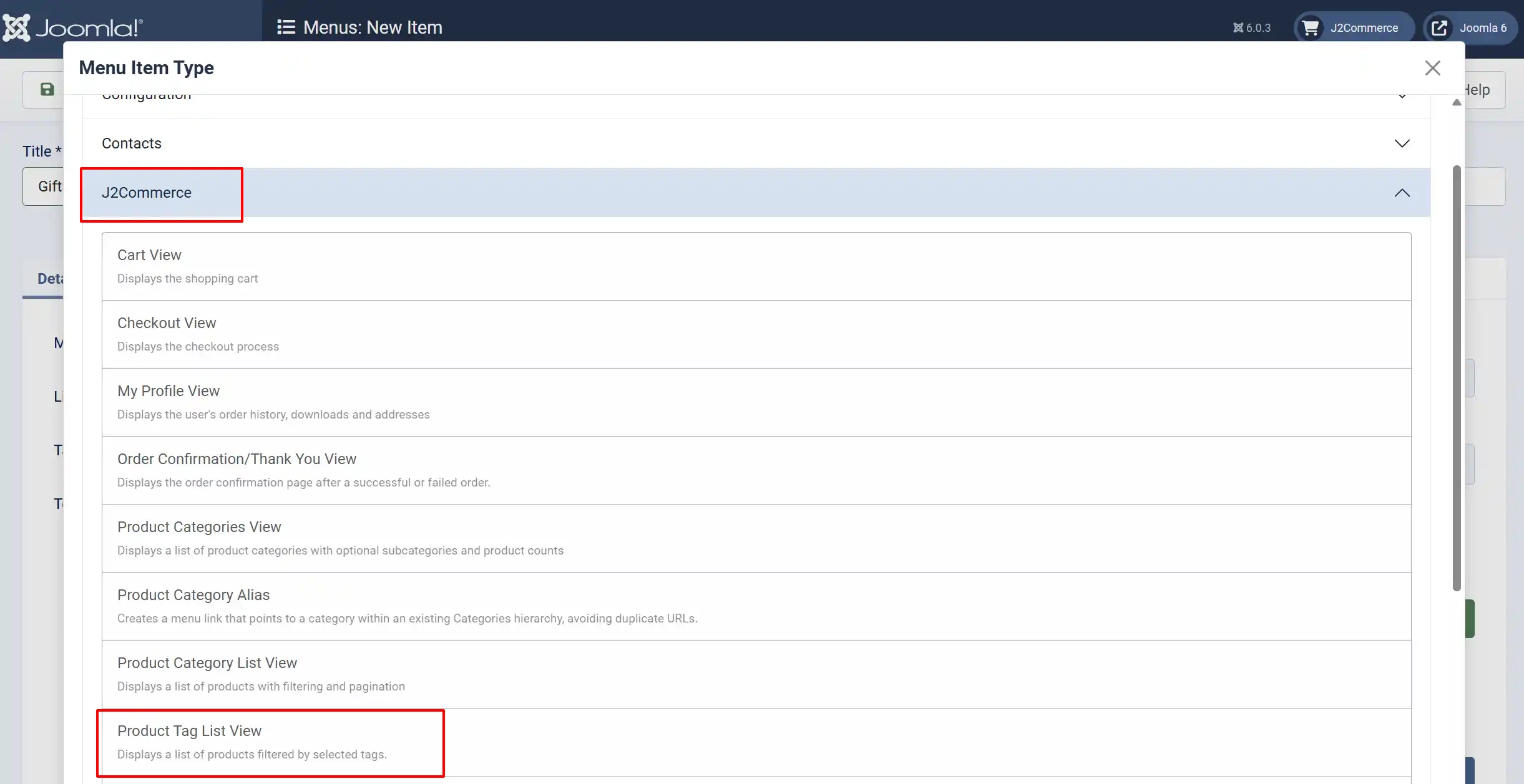Click the Help button behind the dialog
Image resolution: width=1524 pixels, height=784 pixels.
coord(1485,90)
